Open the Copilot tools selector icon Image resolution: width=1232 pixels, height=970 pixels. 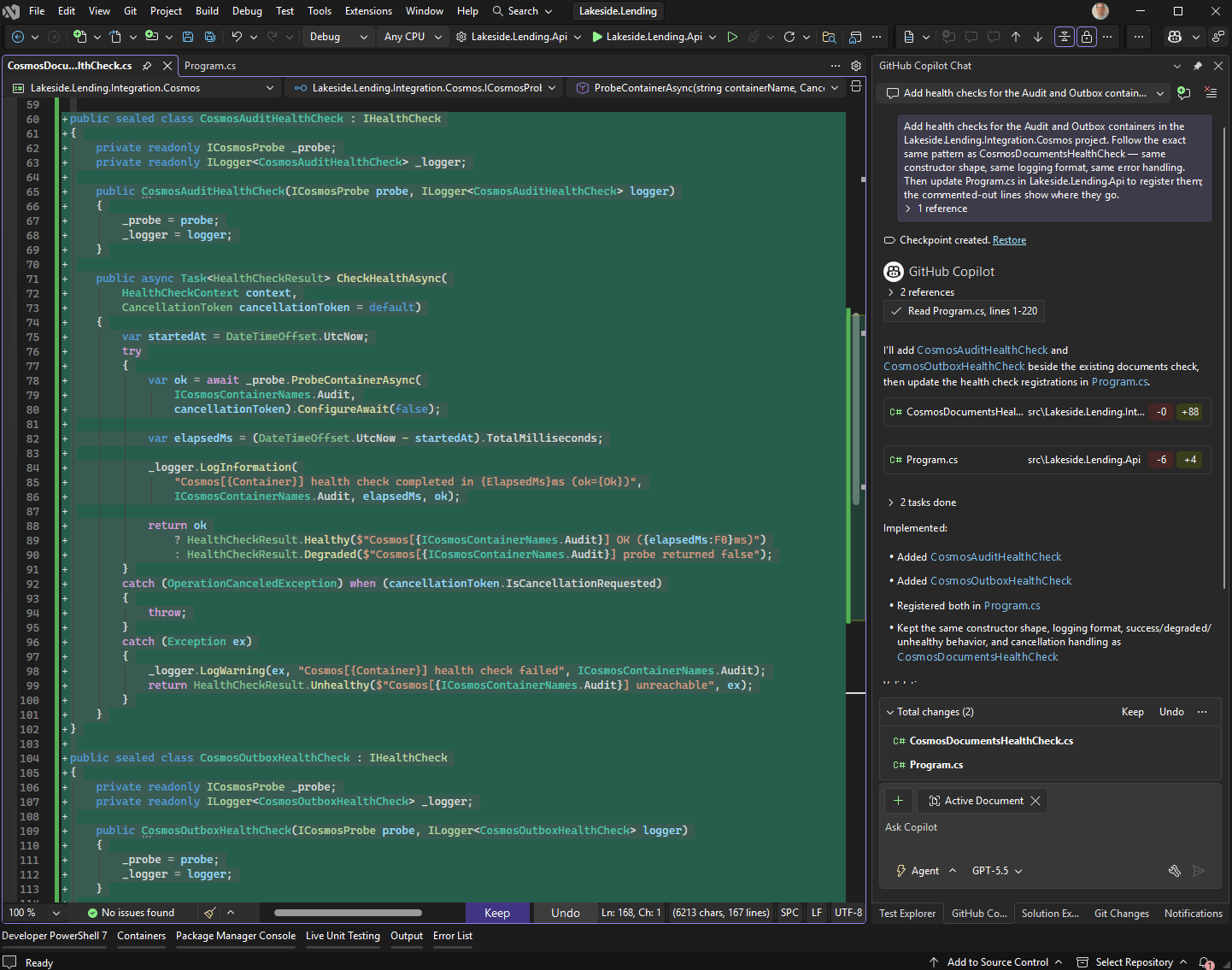[x=1175, y=871]
